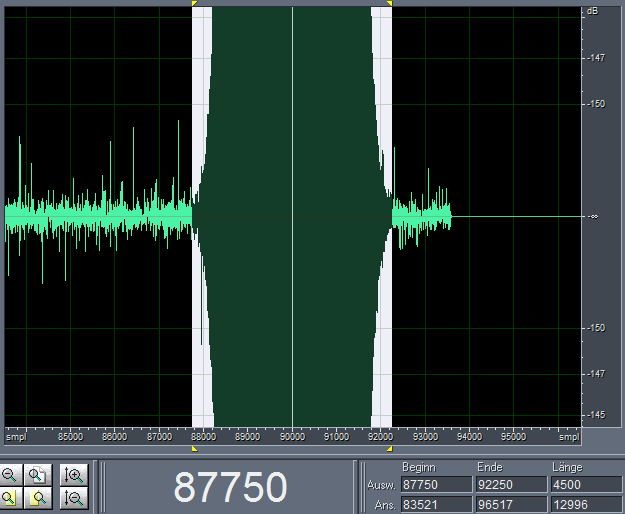Click the 86000 mark on the ruler
625x514 pixels.
click(x=114, y=437)
